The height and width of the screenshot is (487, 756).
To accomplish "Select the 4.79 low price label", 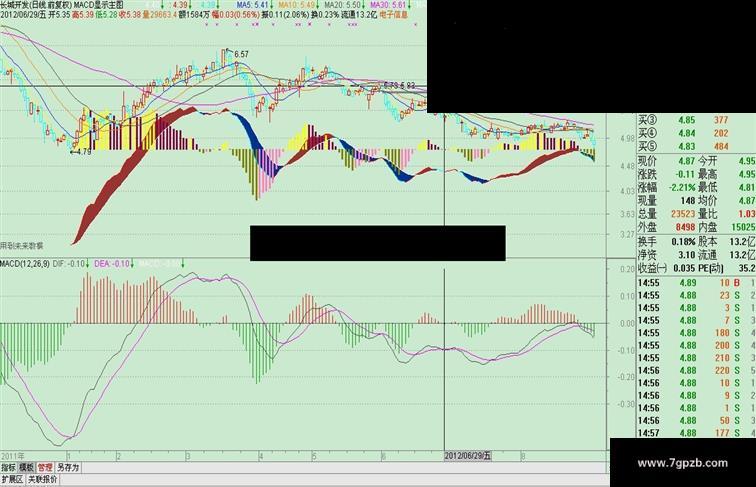I will click(84, 151).
